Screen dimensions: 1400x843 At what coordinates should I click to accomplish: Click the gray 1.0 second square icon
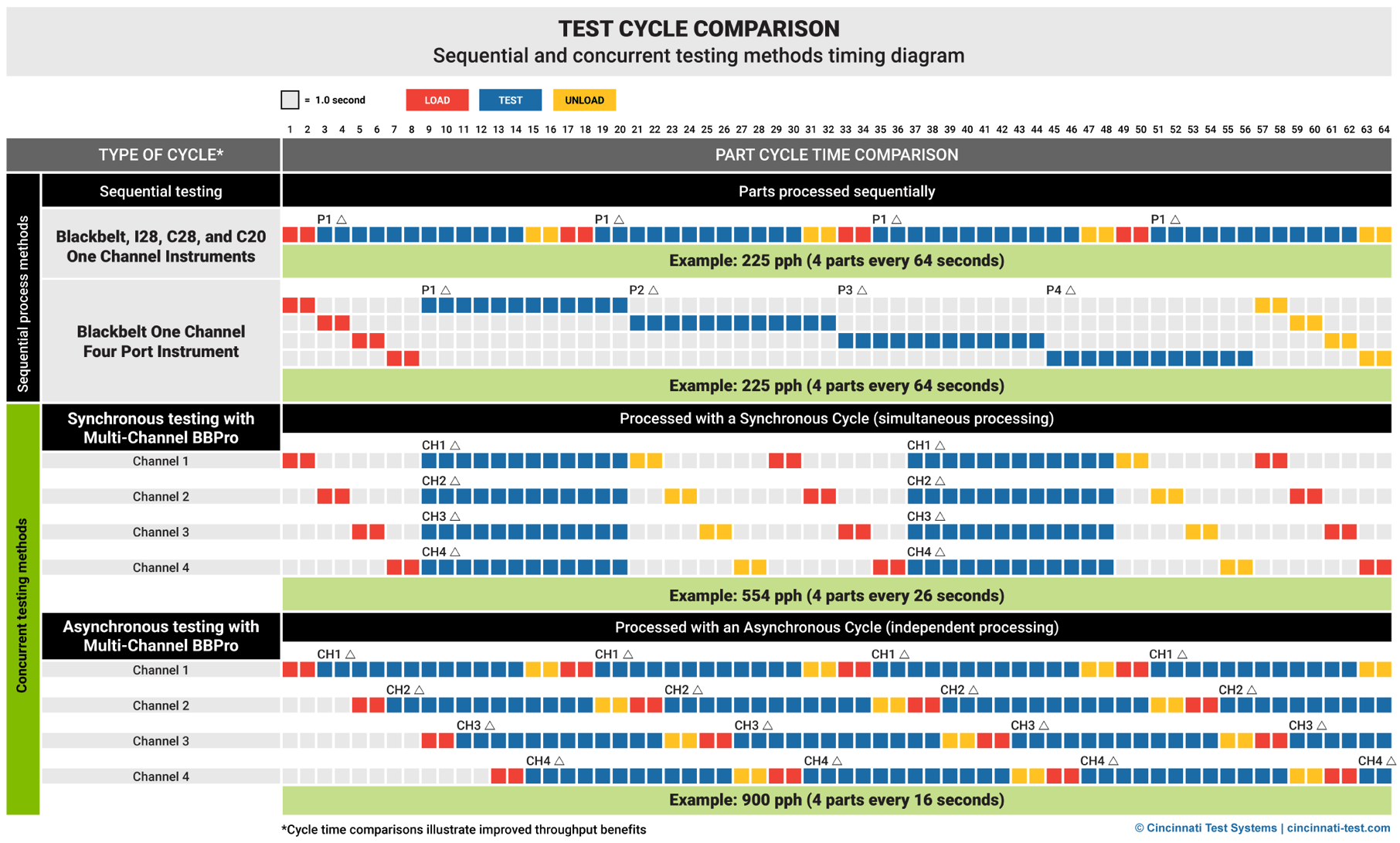[x=290, y=100]
